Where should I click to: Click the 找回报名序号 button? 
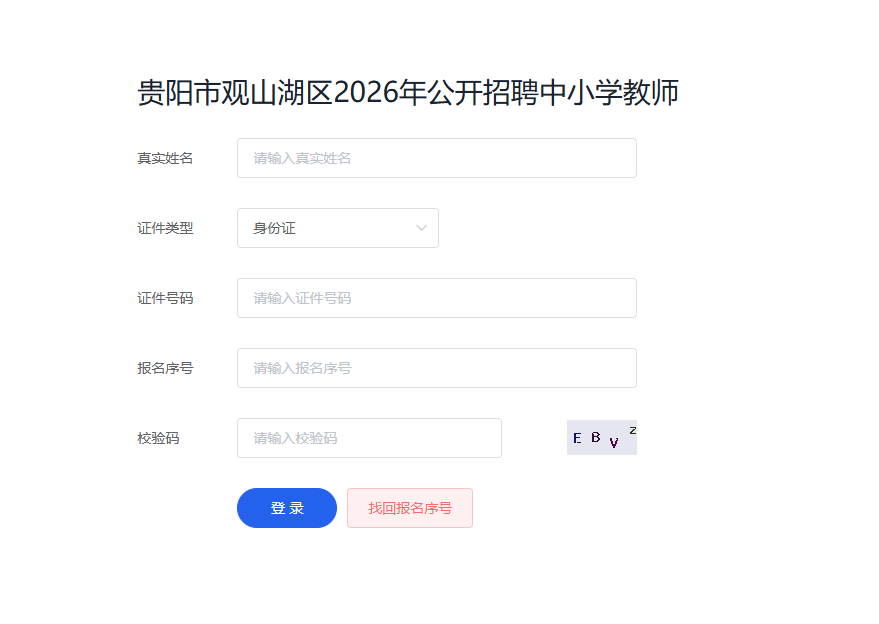click(x=409, y=508)
